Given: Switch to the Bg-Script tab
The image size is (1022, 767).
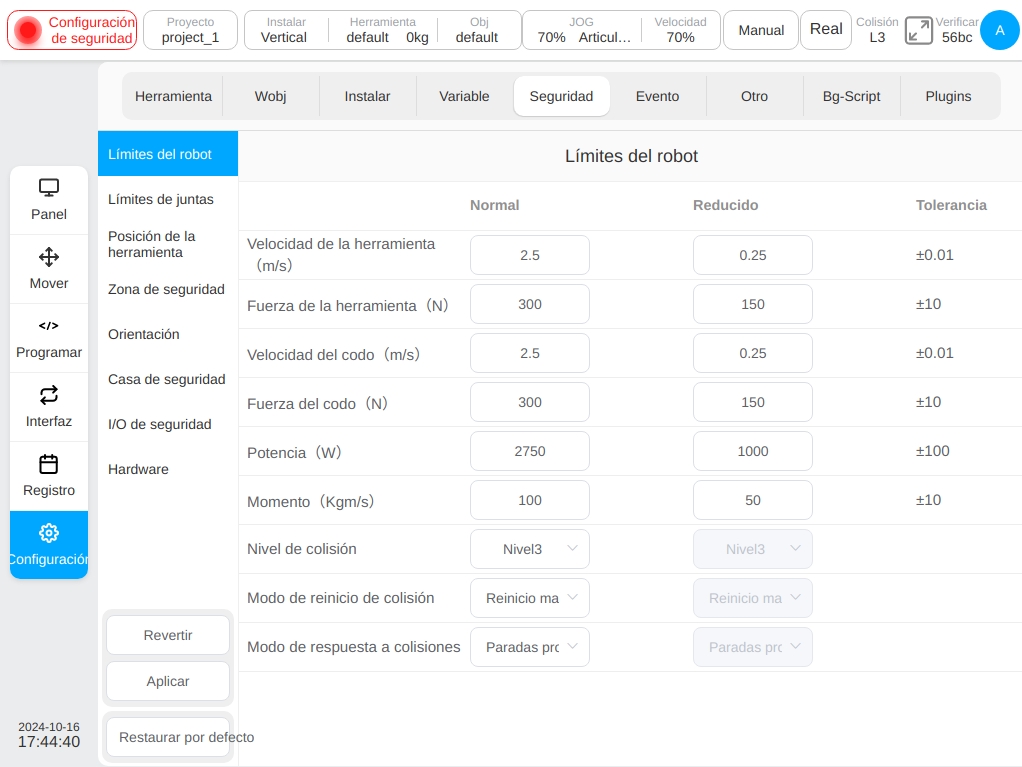Looking at the screenshot, I should pyautogui.click(x=851, y=96).
